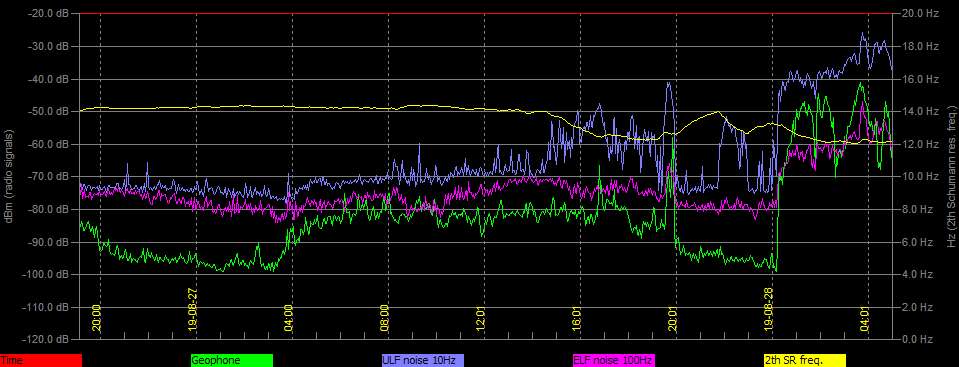Click the -40.0 dB axis label

[x=48, y=79]
